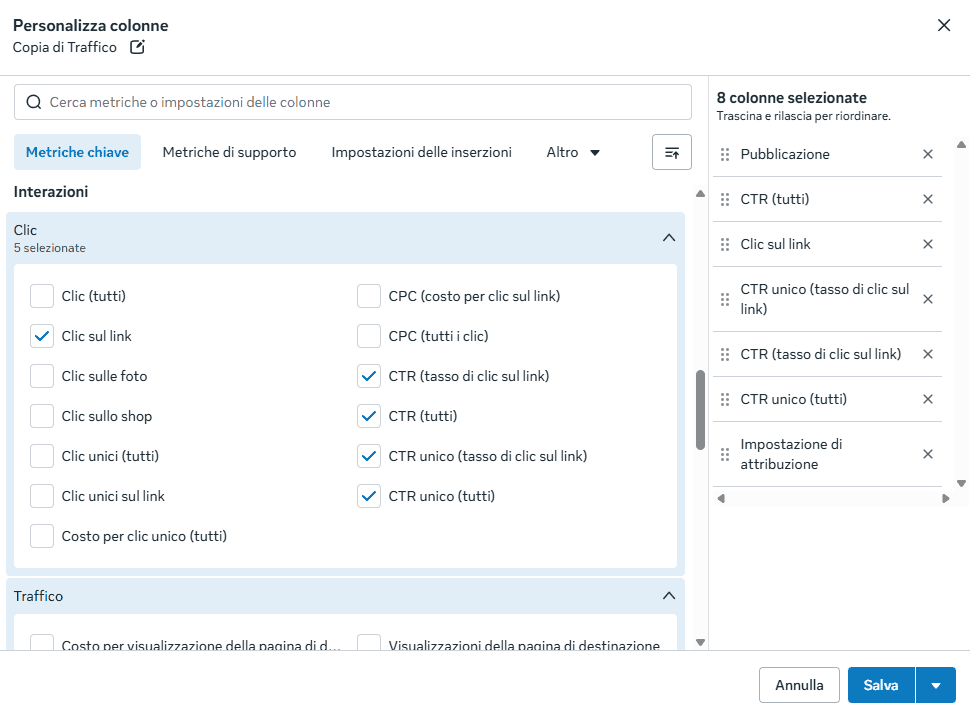Grab the drag handle for Pubblicazione
Viewport: 970px width, 718px height.
(725, 154)
